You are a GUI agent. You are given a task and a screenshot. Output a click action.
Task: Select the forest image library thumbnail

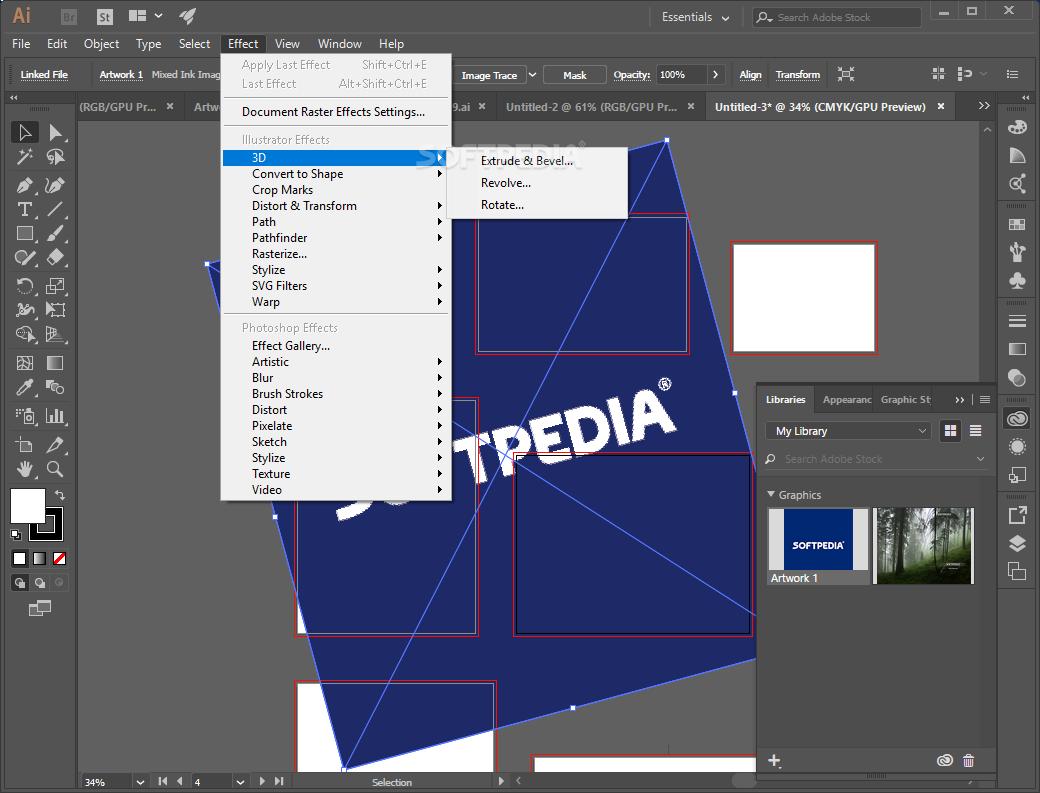pyautogui.click(x=923, y=546)
